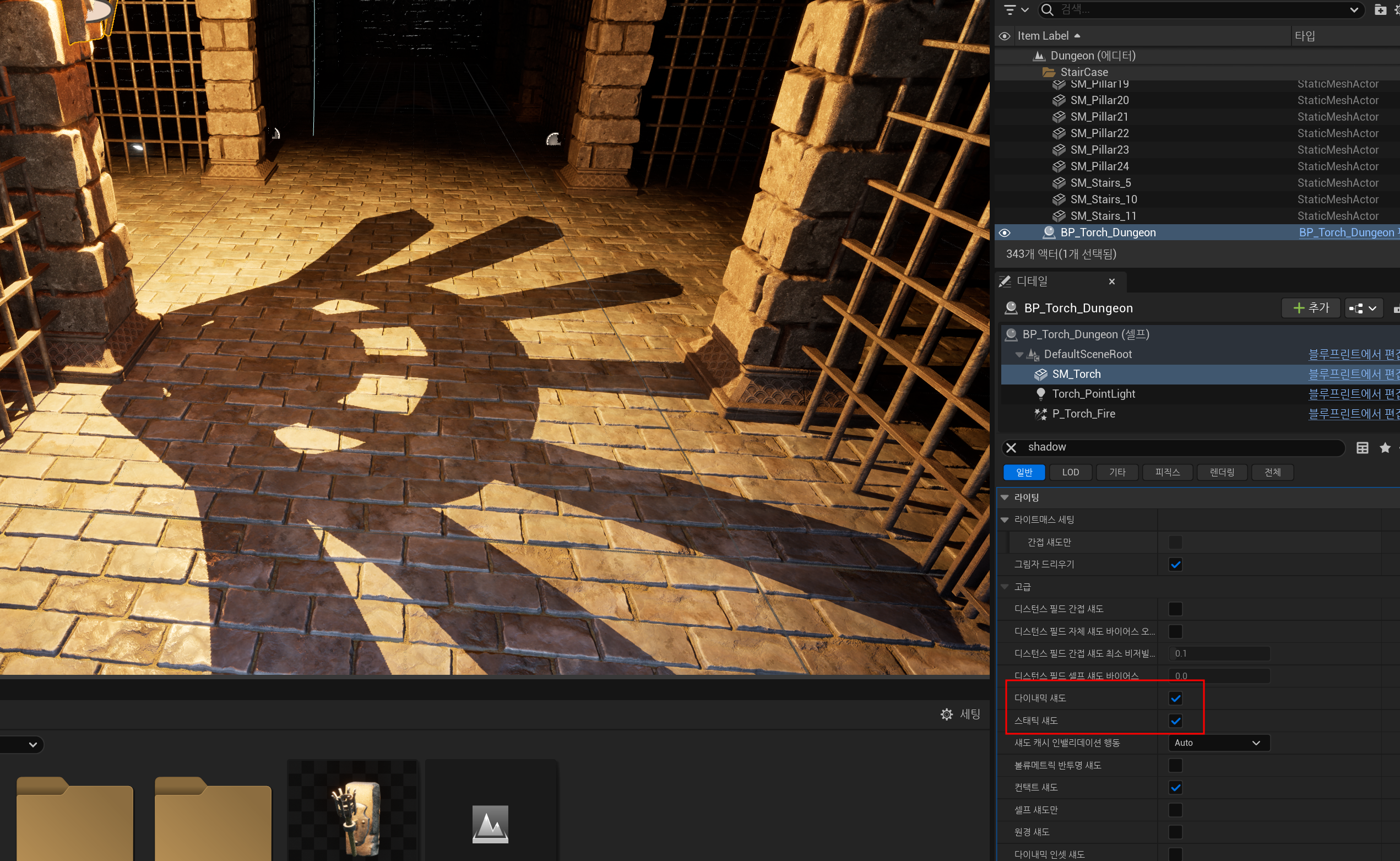
Task: Click the 추가 add component button
Action: (1311, 308)
